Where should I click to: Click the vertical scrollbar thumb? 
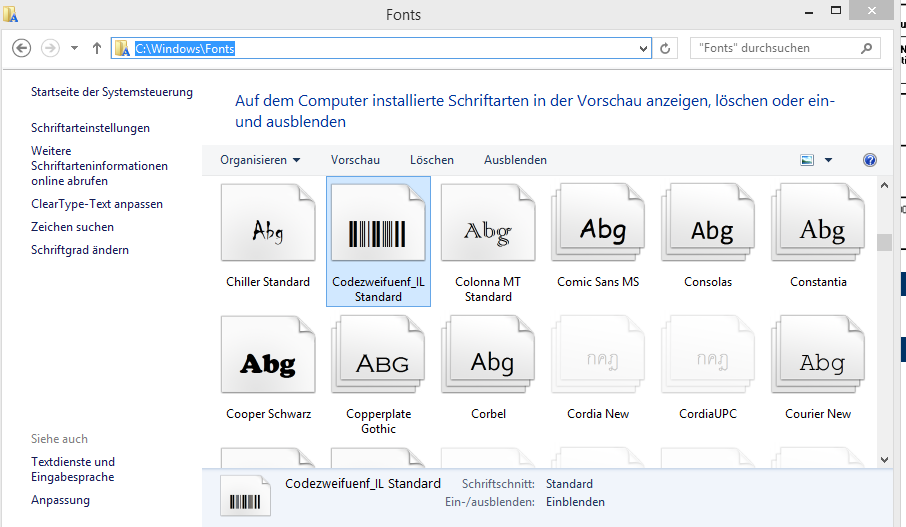[x=884, y=242]
